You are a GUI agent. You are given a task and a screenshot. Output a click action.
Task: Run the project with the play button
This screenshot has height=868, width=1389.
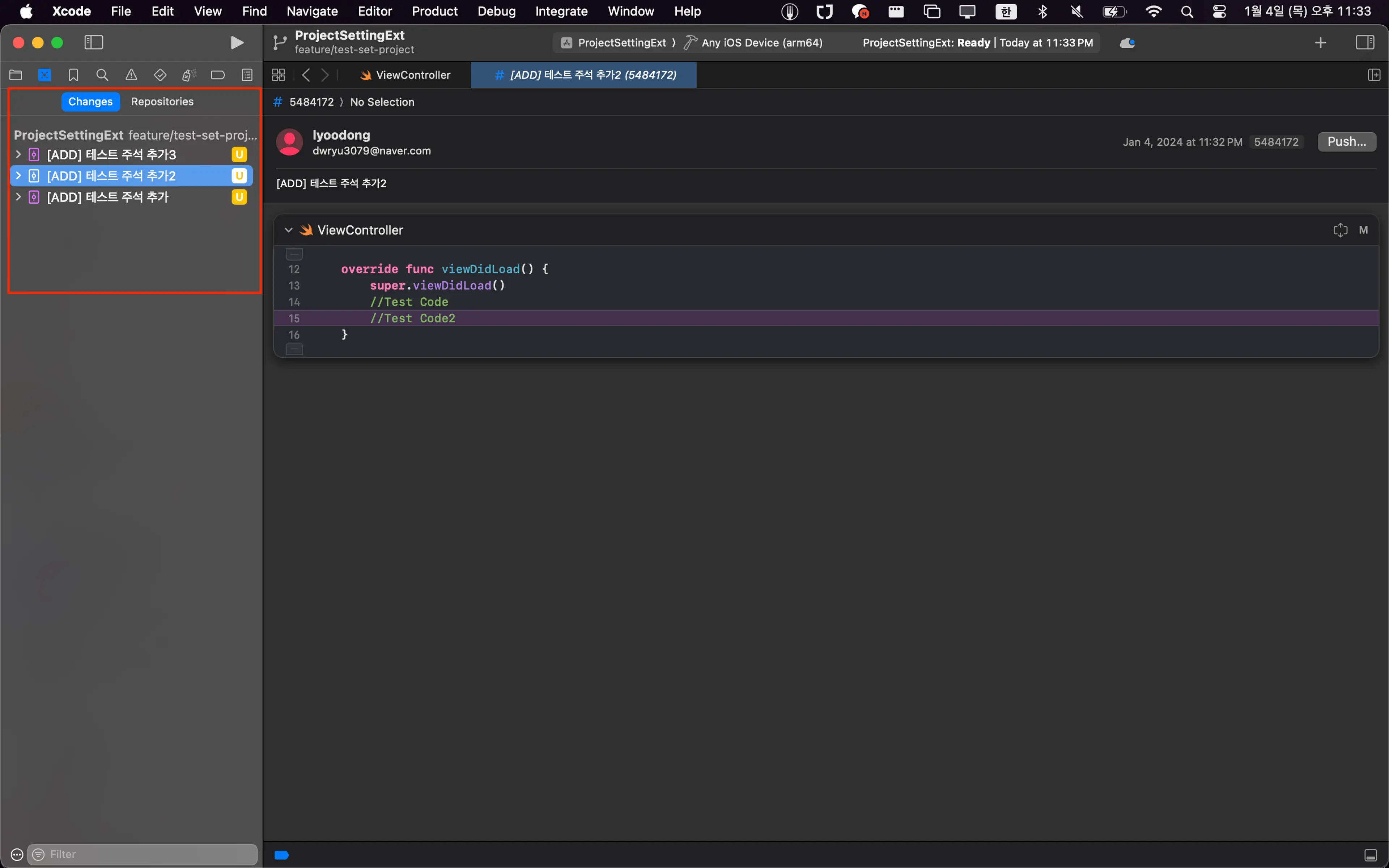[x=237, y=42]
